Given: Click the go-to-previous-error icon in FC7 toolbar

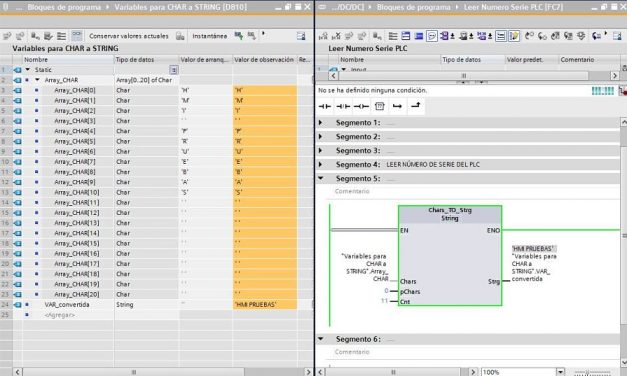Looking at the screenshot, I should click(x=529, y=36).
